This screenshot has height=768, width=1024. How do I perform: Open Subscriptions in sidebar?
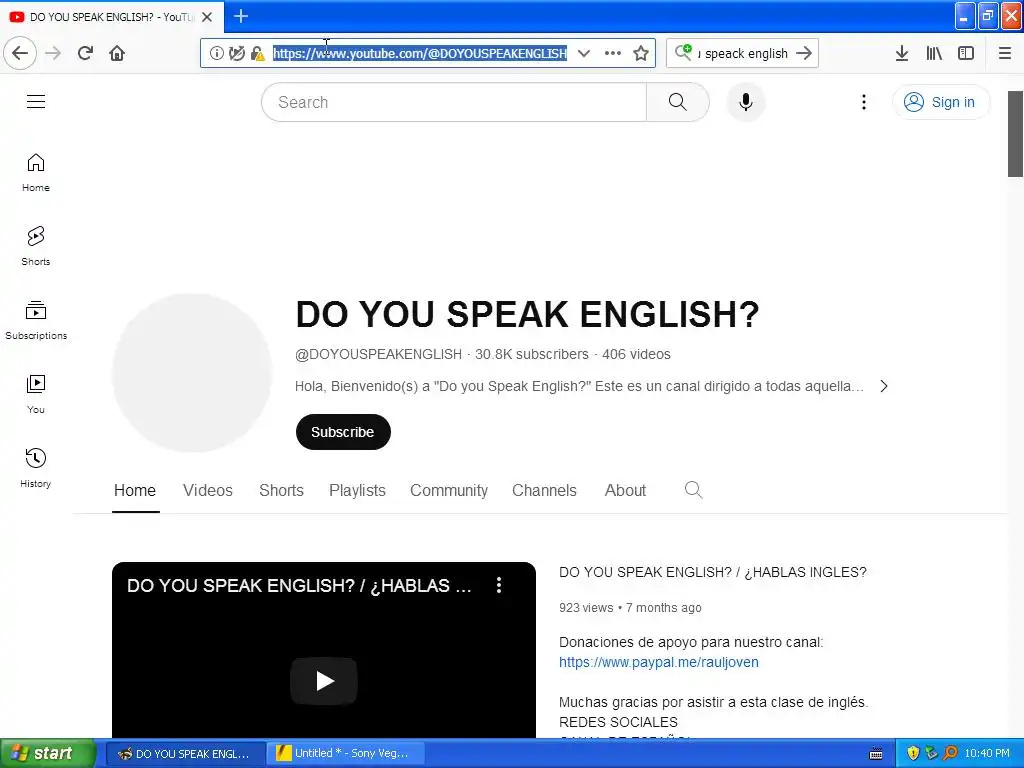36,320
